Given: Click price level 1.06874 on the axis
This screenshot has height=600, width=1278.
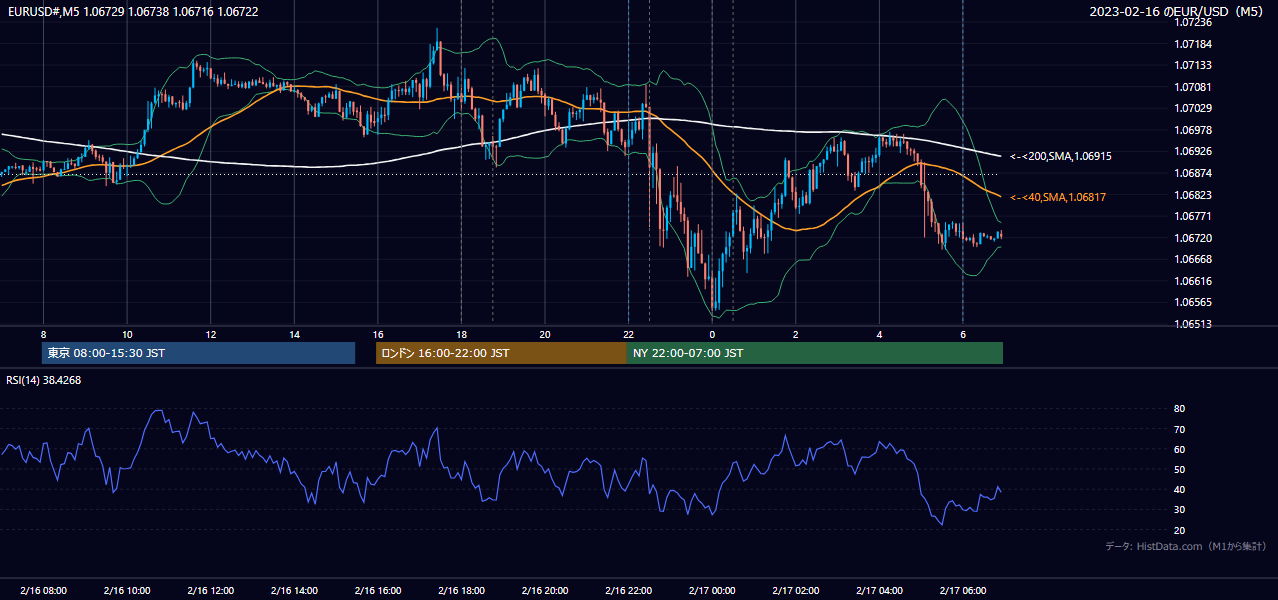Looking at the screenshot, I should [1193, 173].
